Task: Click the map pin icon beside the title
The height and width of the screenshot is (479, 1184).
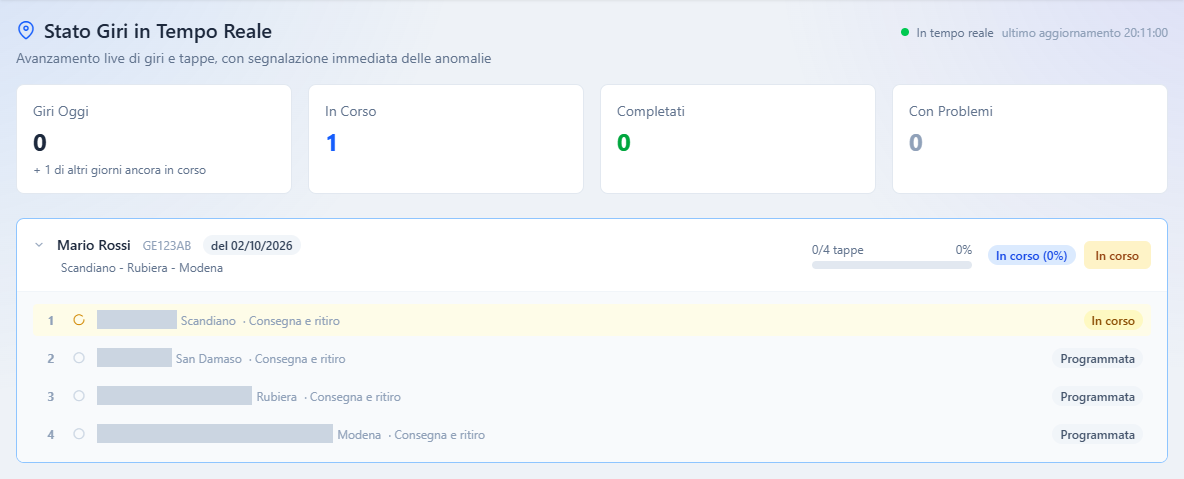Action: coord(26,30)
